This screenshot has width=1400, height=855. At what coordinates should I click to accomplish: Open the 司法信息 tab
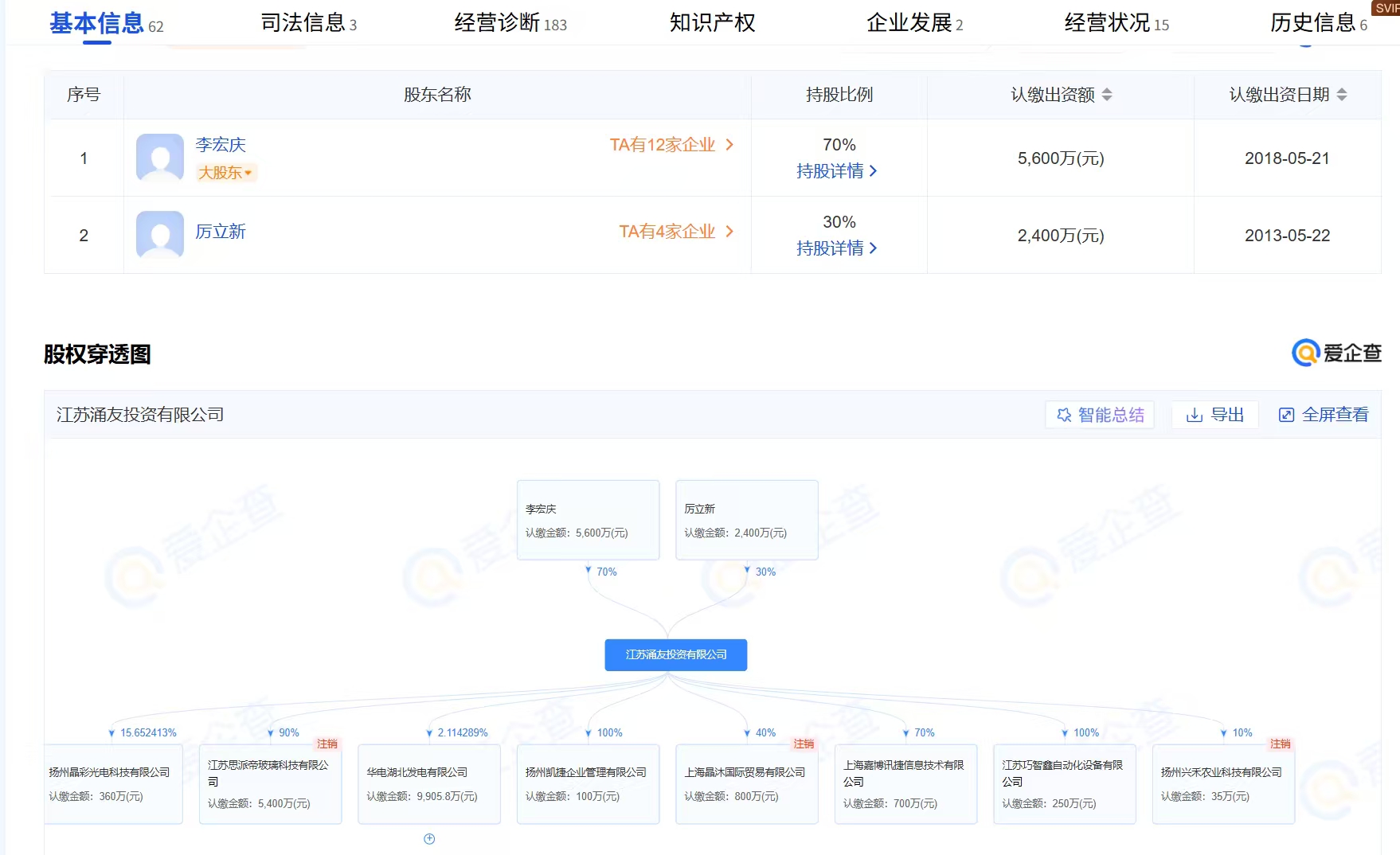[x=308, y=23]
